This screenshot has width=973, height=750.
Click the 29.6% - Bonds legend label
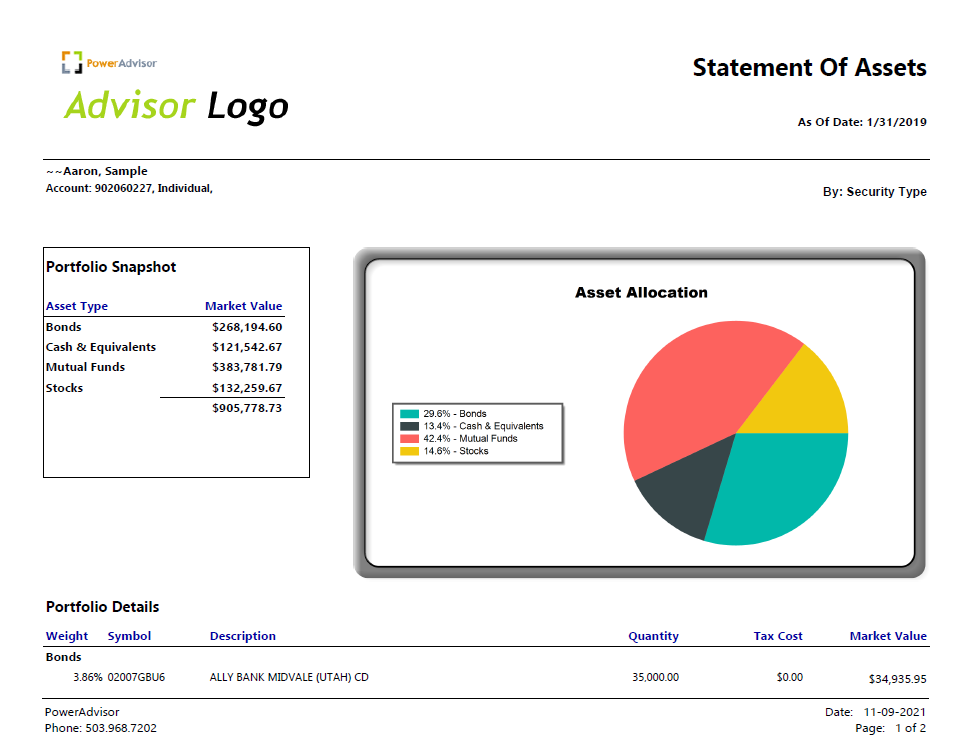(455, 414)
